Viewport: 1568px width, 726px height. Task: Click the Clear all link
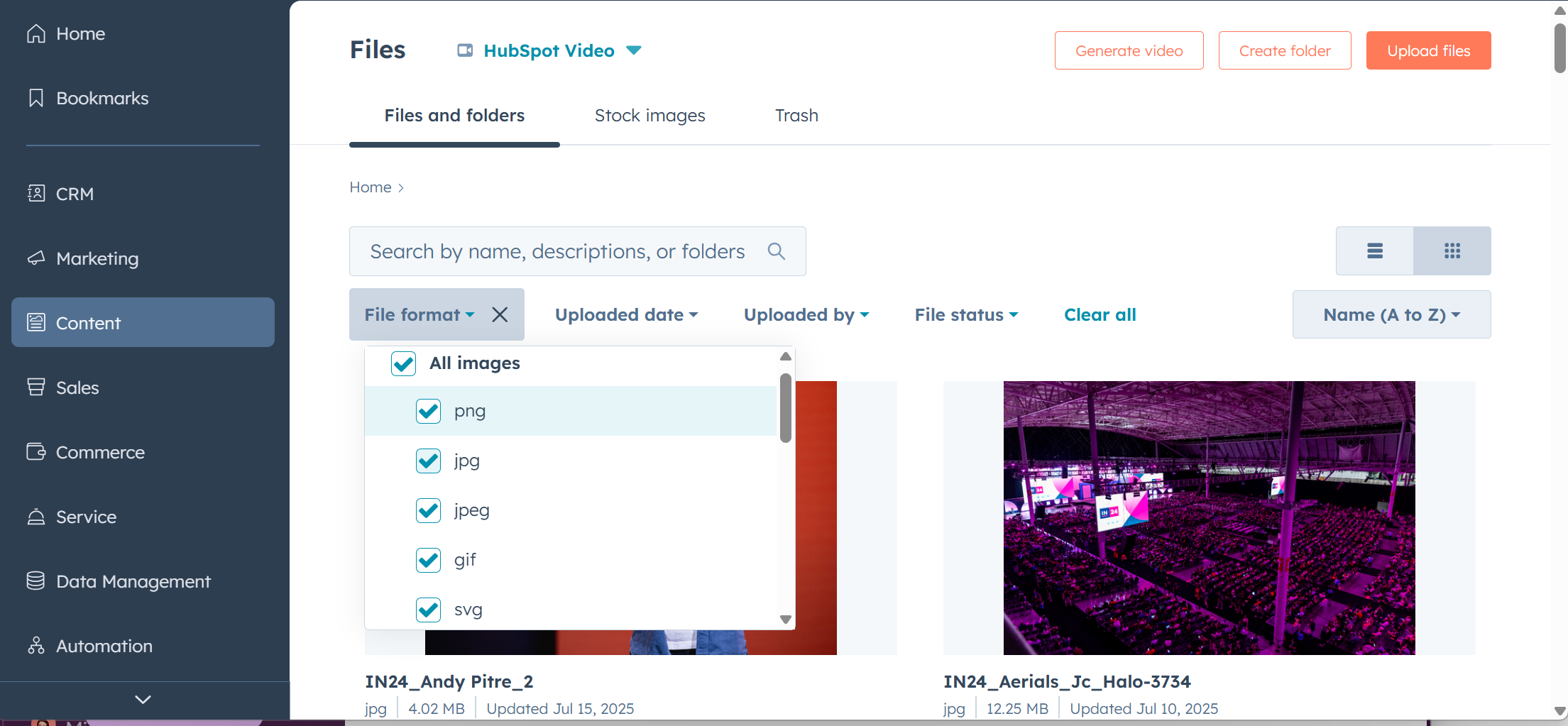point(1100,315)
